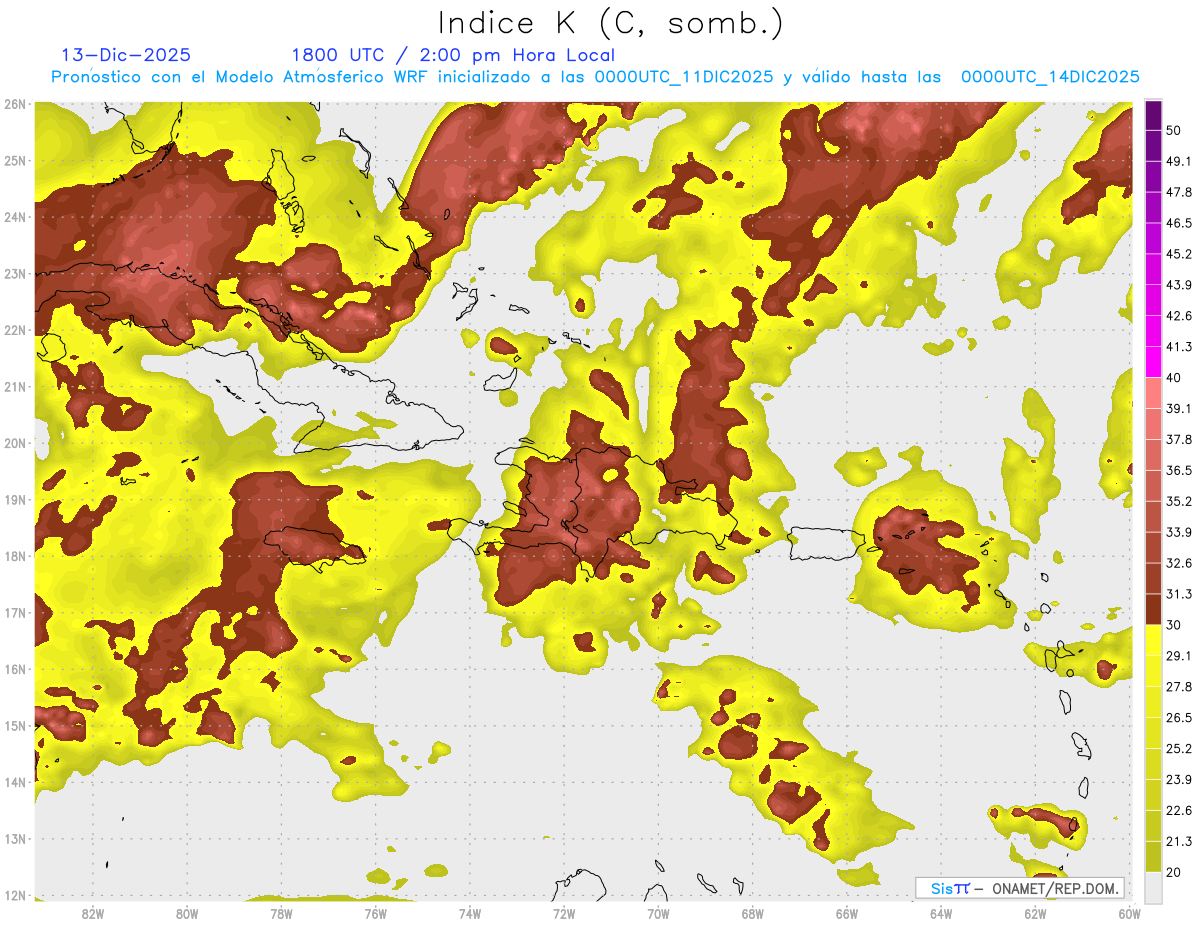Click the gray swatch below the 20 label
1200x927 pixels.
click(1153, 887)
